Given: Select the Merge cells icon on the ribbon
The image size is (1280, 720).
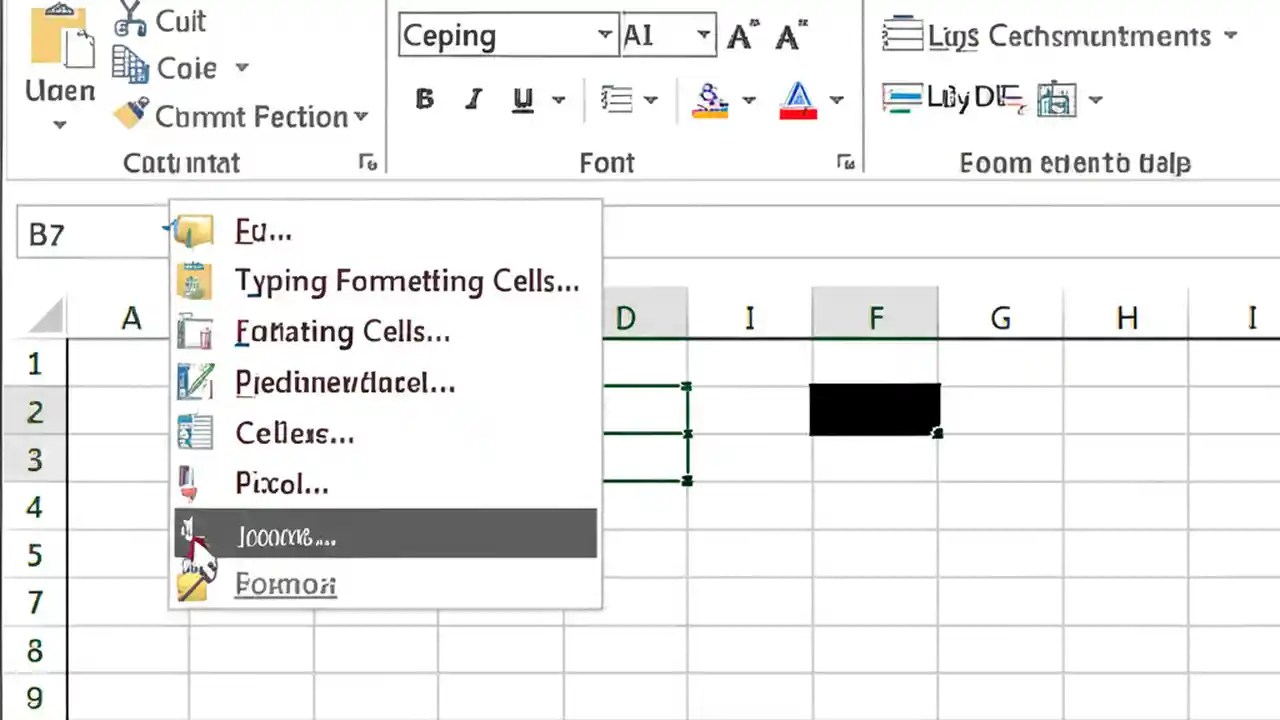Looking at the screenshot, I should [x=1056, y=98].
